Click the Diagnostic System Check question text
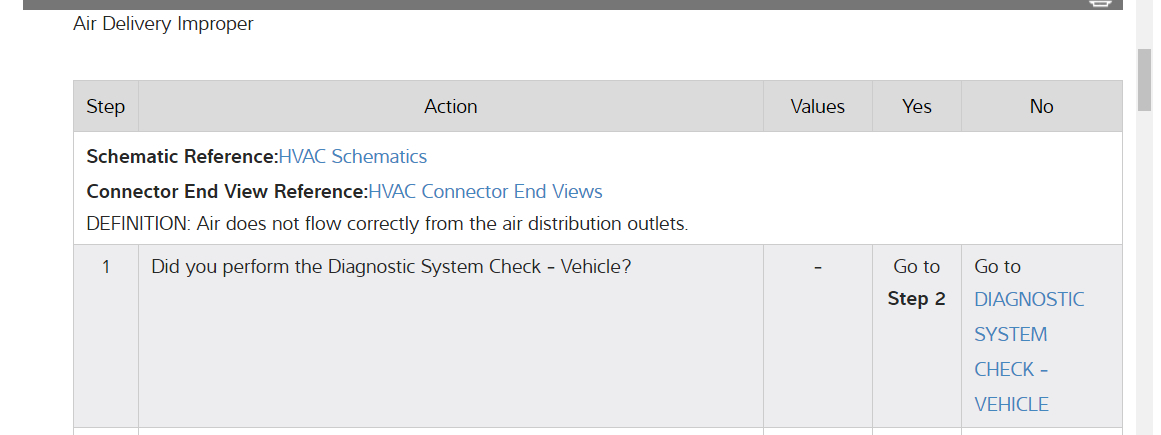This screenshot has height=435, width=1161. [x=391, y=267]
